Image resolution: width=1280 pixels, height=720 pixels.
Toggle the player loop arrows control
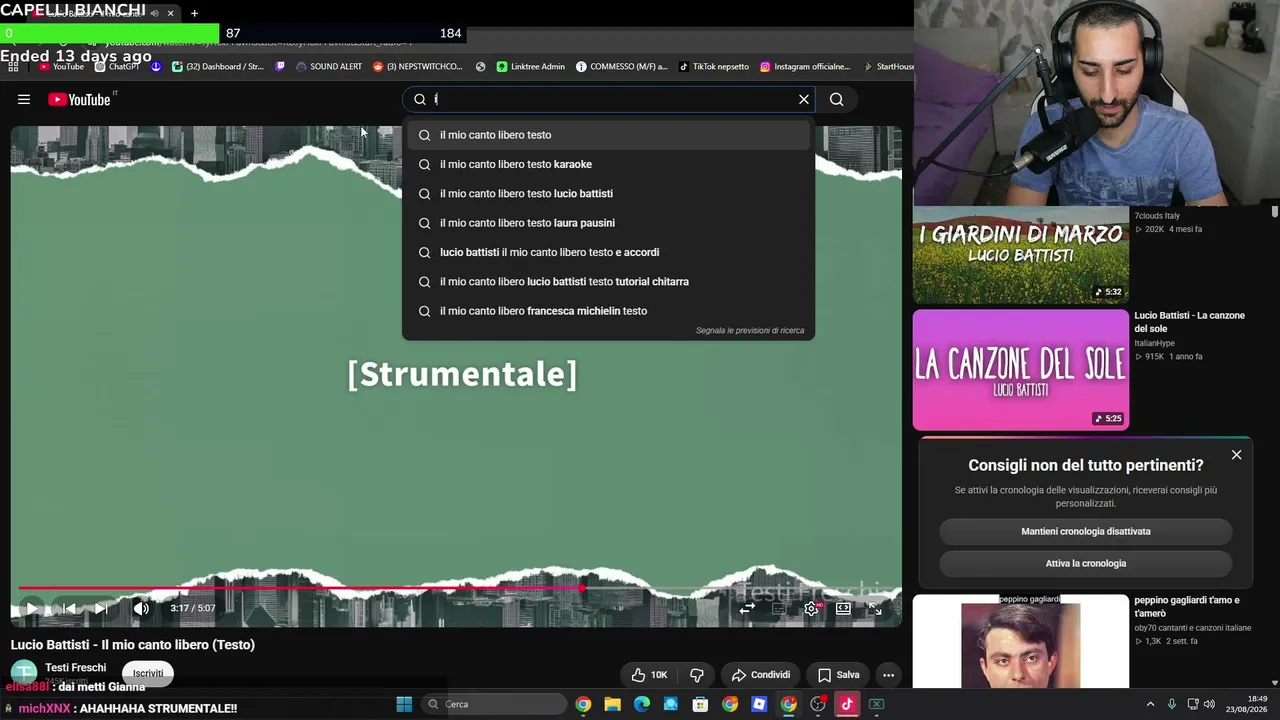747,608
